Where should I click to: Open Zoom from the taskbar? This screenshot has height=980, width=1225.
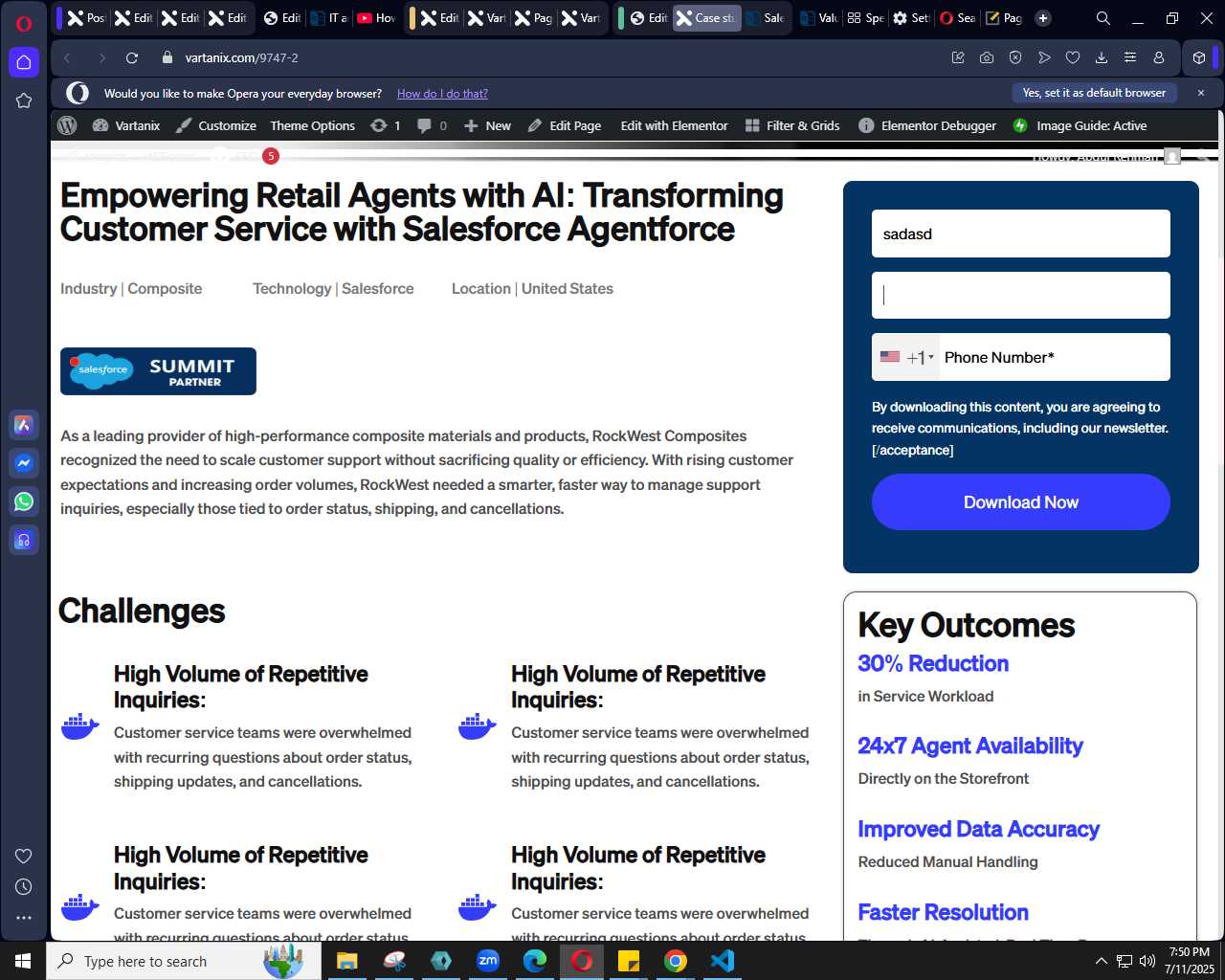click(x=488, y=961)
